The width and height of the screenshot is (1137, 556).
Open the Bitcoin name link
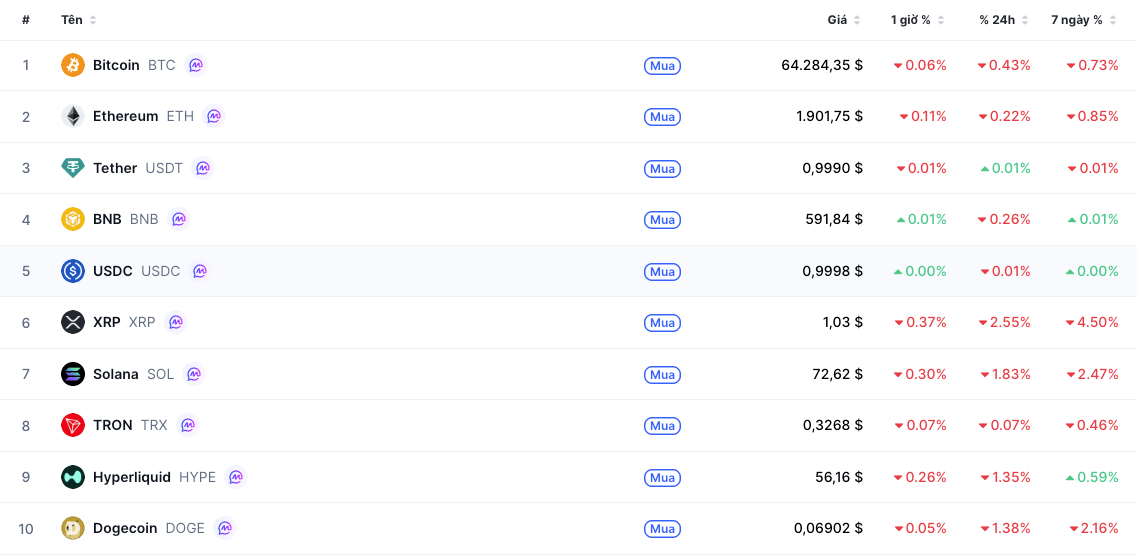coord(116,65)
